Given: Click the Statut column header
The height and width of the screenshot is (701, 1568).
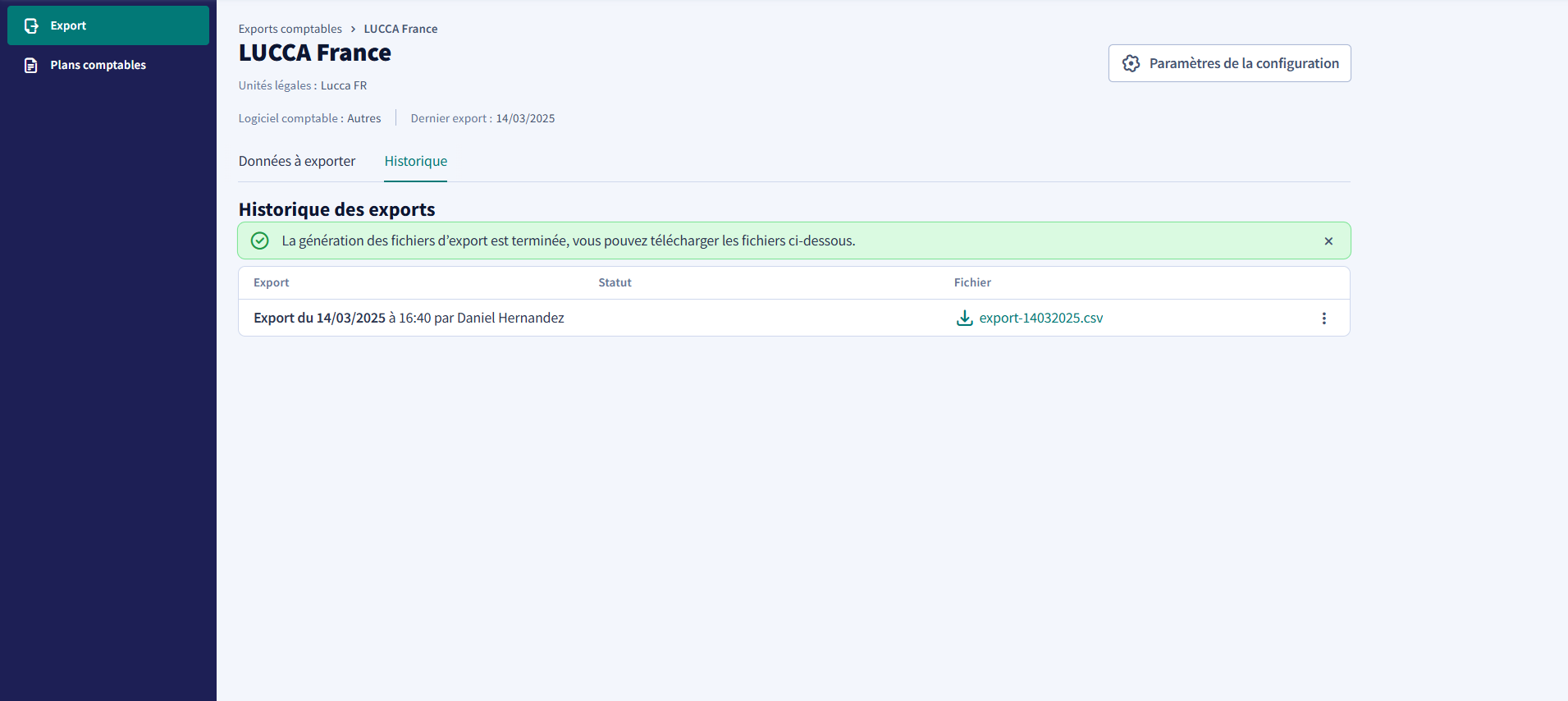Looking at the screenshot, I should [615, 282].
